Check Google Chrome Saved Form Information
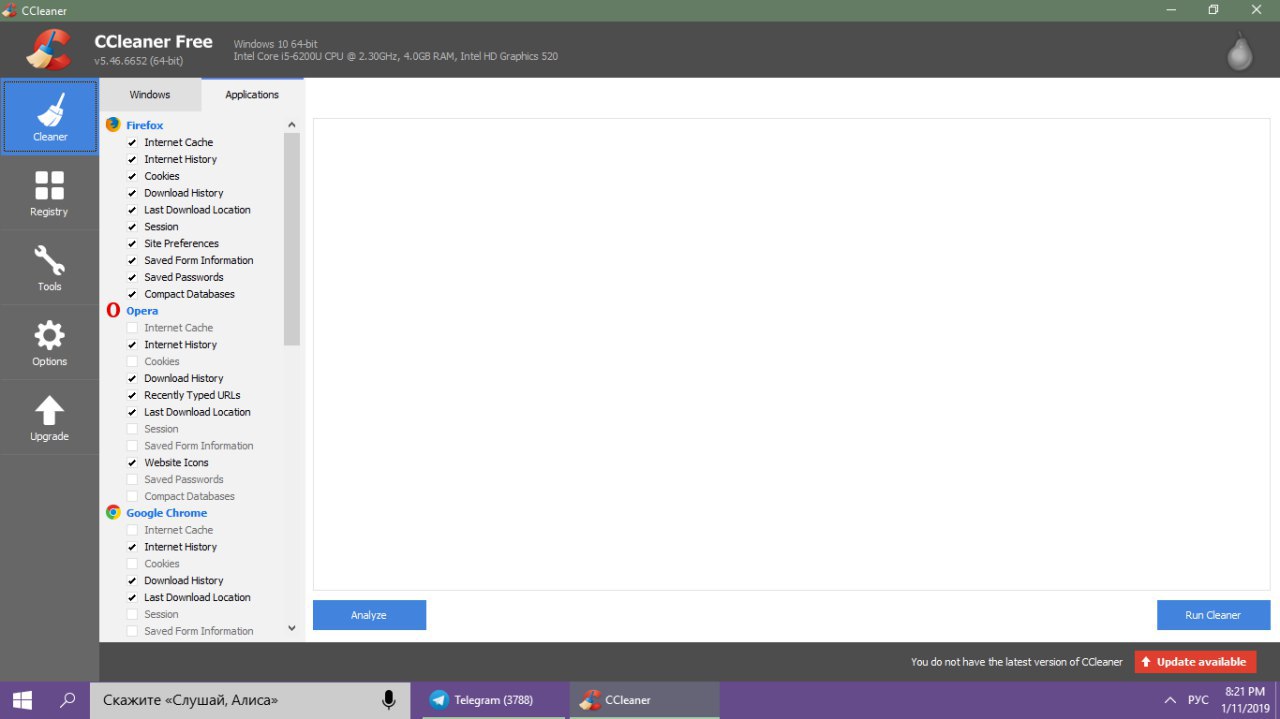Screen dimensions: 1280x719 132,631
